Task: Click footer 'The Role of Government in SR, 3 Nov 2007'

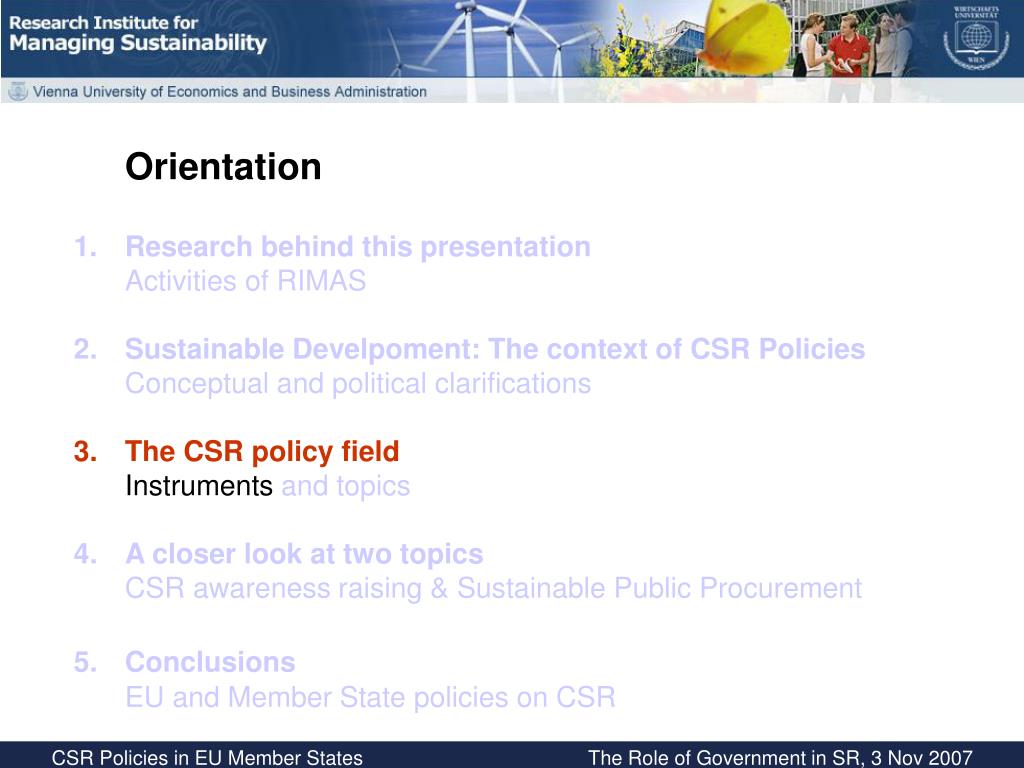Action: tap(780, 758)
